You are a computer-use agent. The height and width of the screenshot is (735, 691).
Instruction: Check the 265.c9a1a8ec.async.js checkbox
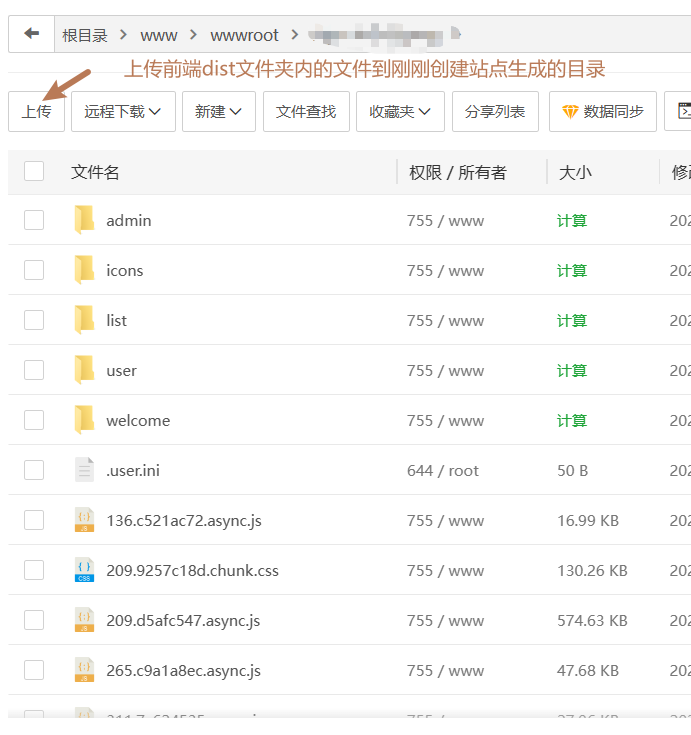34,670
